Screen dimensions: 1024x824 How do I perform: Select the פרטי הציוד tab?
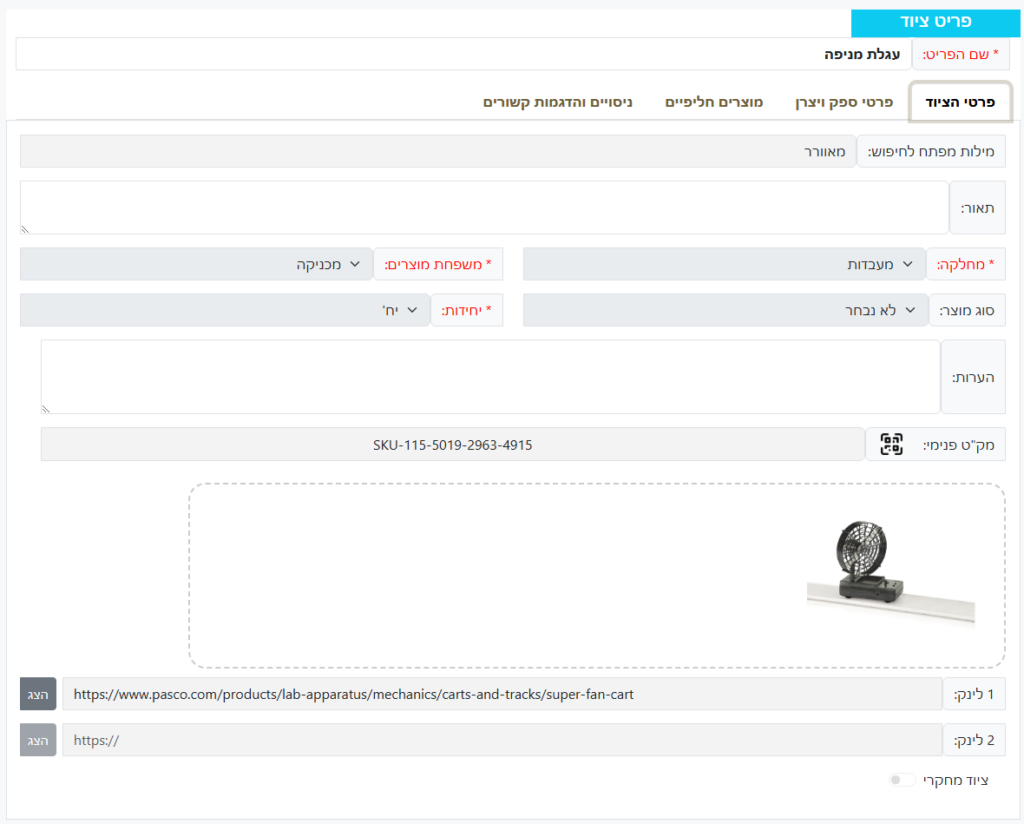point(960,102)
